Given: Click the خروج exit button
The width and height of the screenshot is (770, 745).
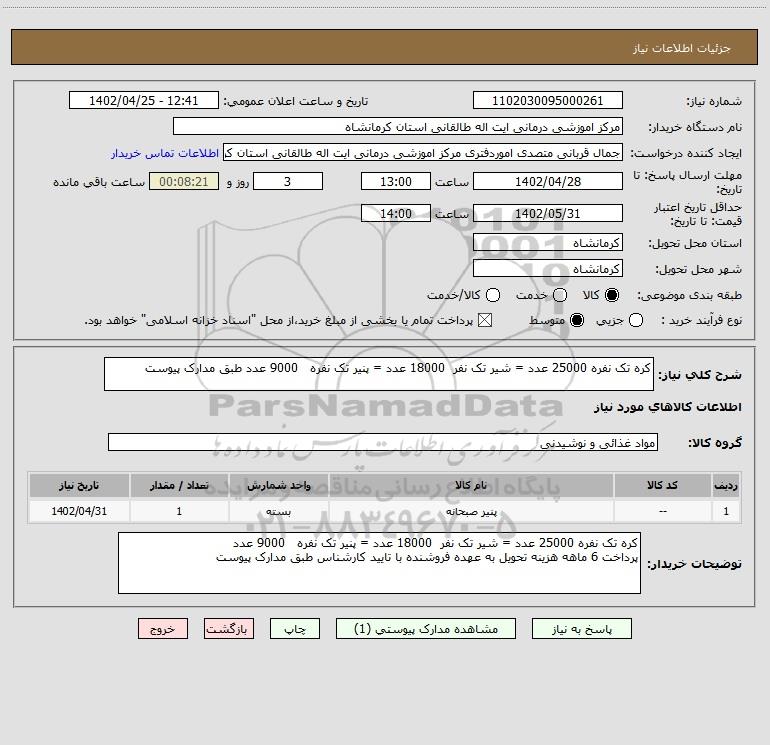Looking at the screenshot, I should (163, 629).
